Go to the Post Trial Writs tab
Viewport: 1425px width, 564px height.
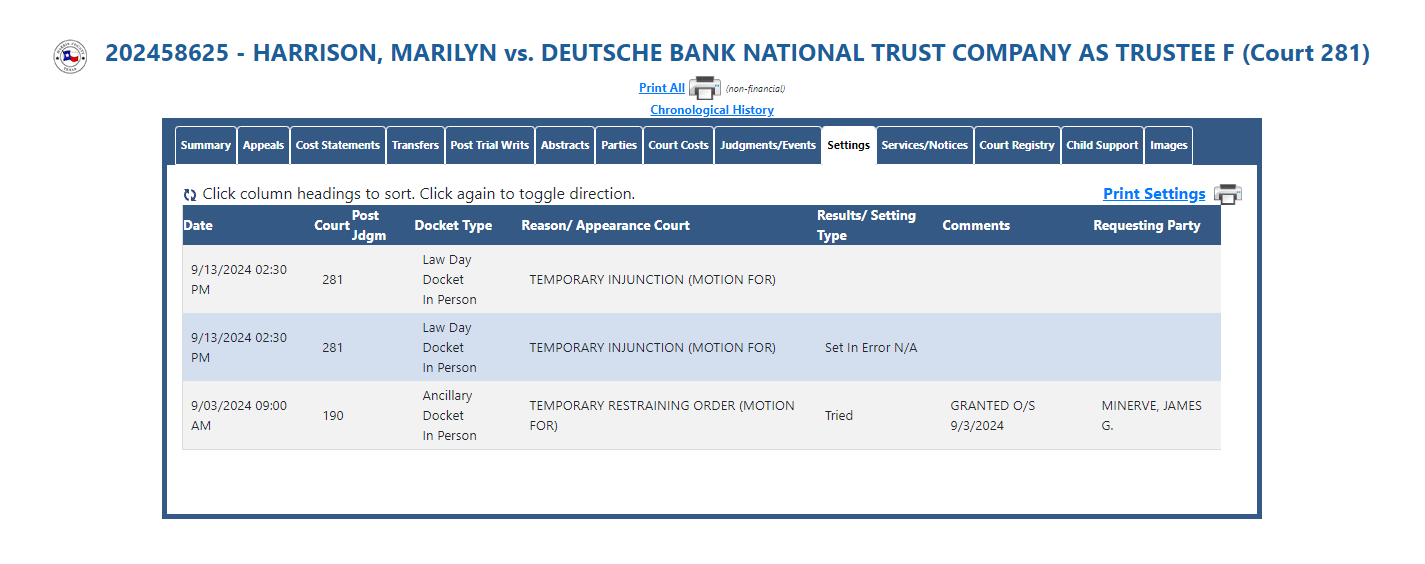point(490,145)
